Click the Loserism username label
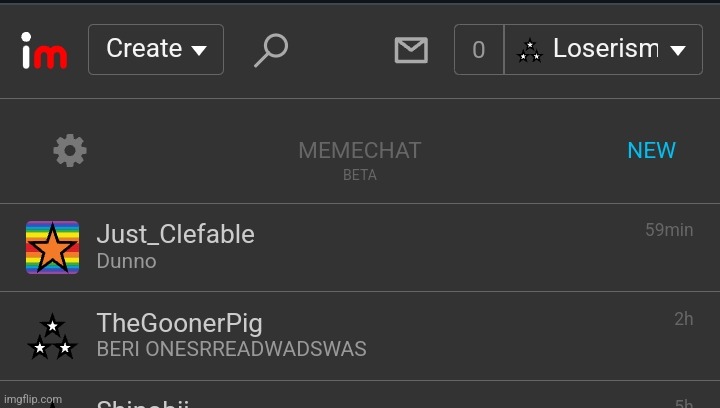Viewport: 720px width, 408px height. 606,49
